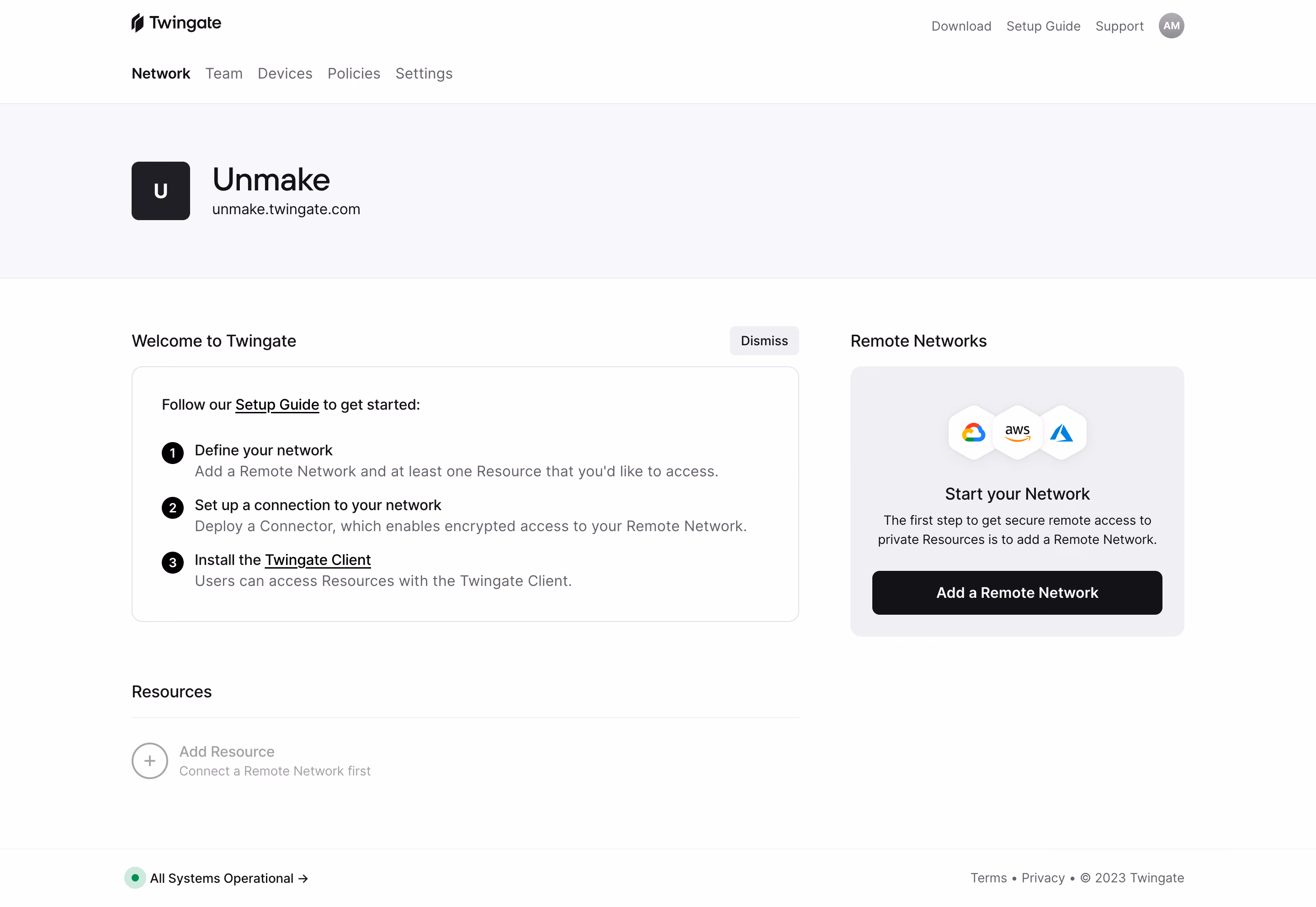
Task: Click Download in the top bar
Action: point(961,26)
